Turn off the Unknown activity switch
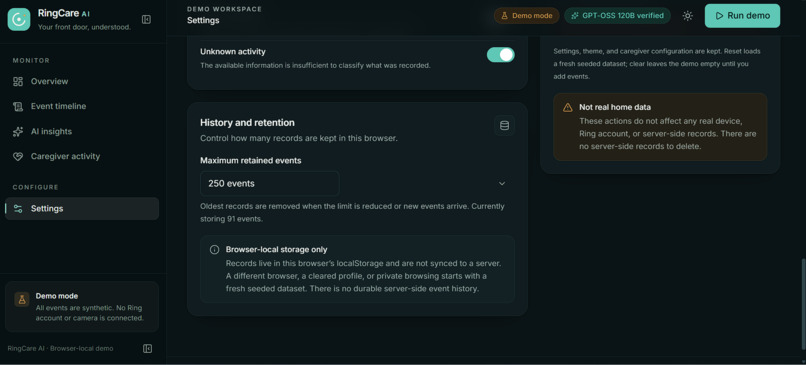The image size is (806, 365). 501,55
